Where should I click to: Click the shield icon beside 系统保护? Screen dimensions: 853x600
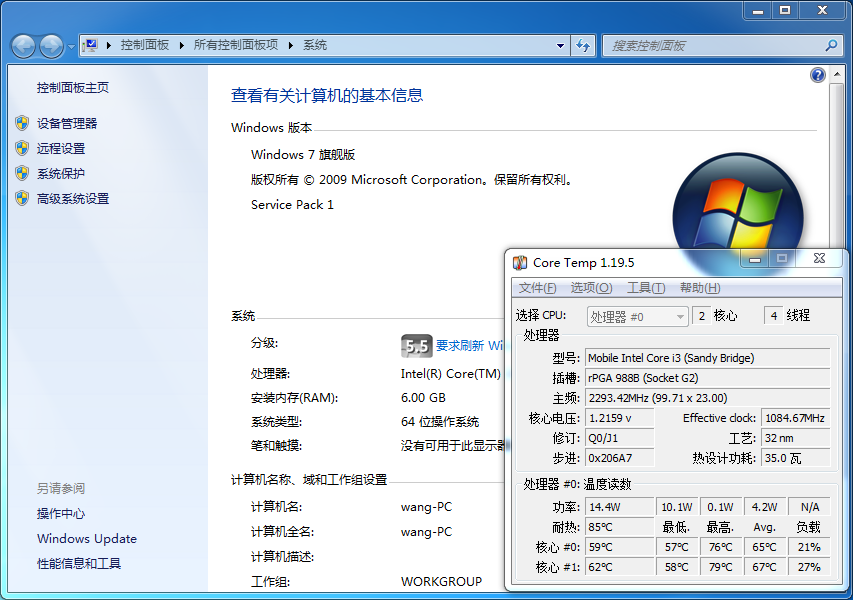(22, 173)
